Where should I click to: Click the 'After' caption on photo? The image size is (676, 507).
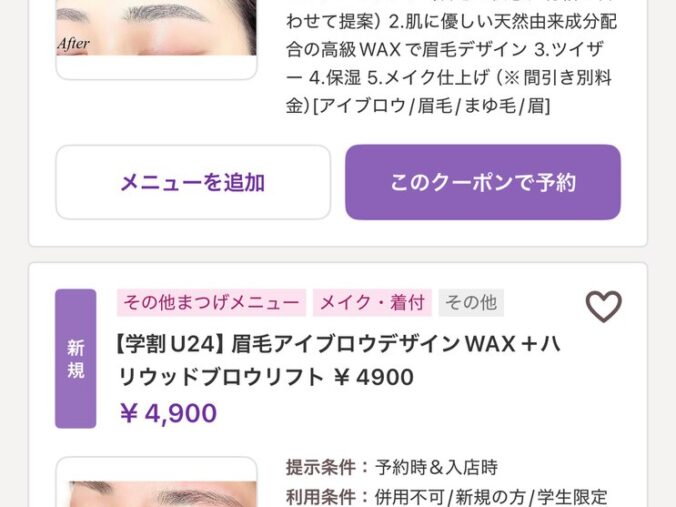click(74, 44)
